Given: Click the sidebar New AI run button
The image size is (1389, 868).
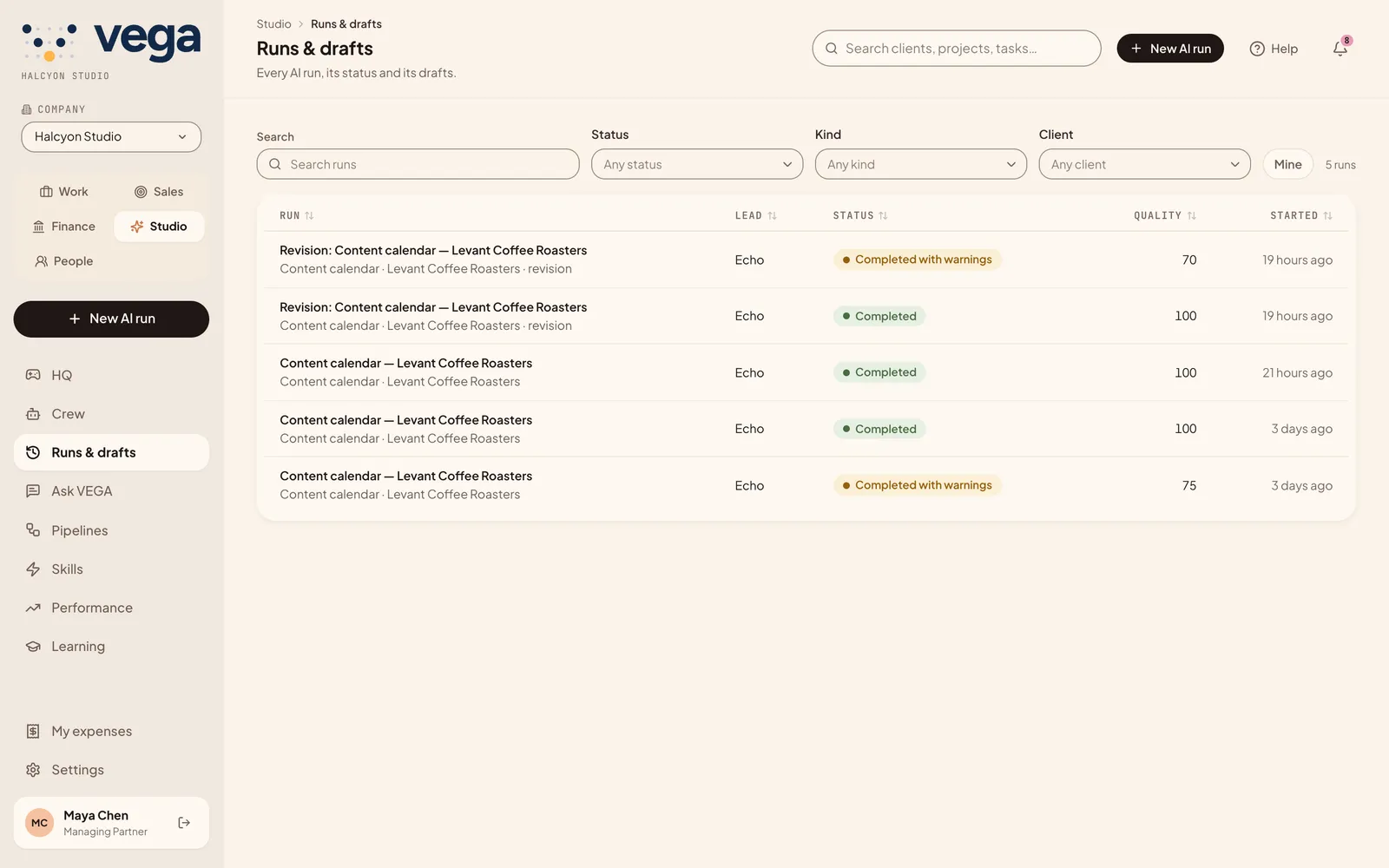Looking at the screenshot, I should coord(111,319).
